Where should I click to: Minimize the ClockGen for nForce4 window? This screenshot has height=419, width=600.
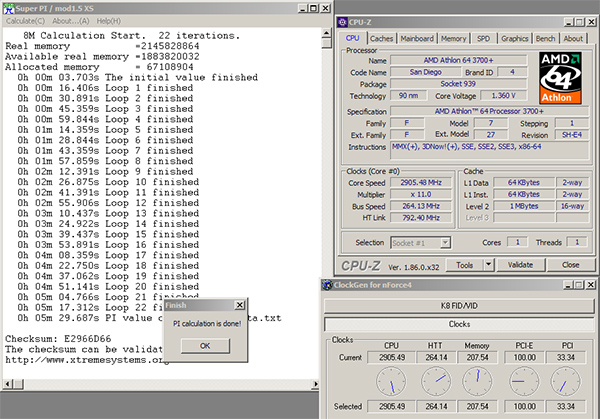(x=568, y=285)
